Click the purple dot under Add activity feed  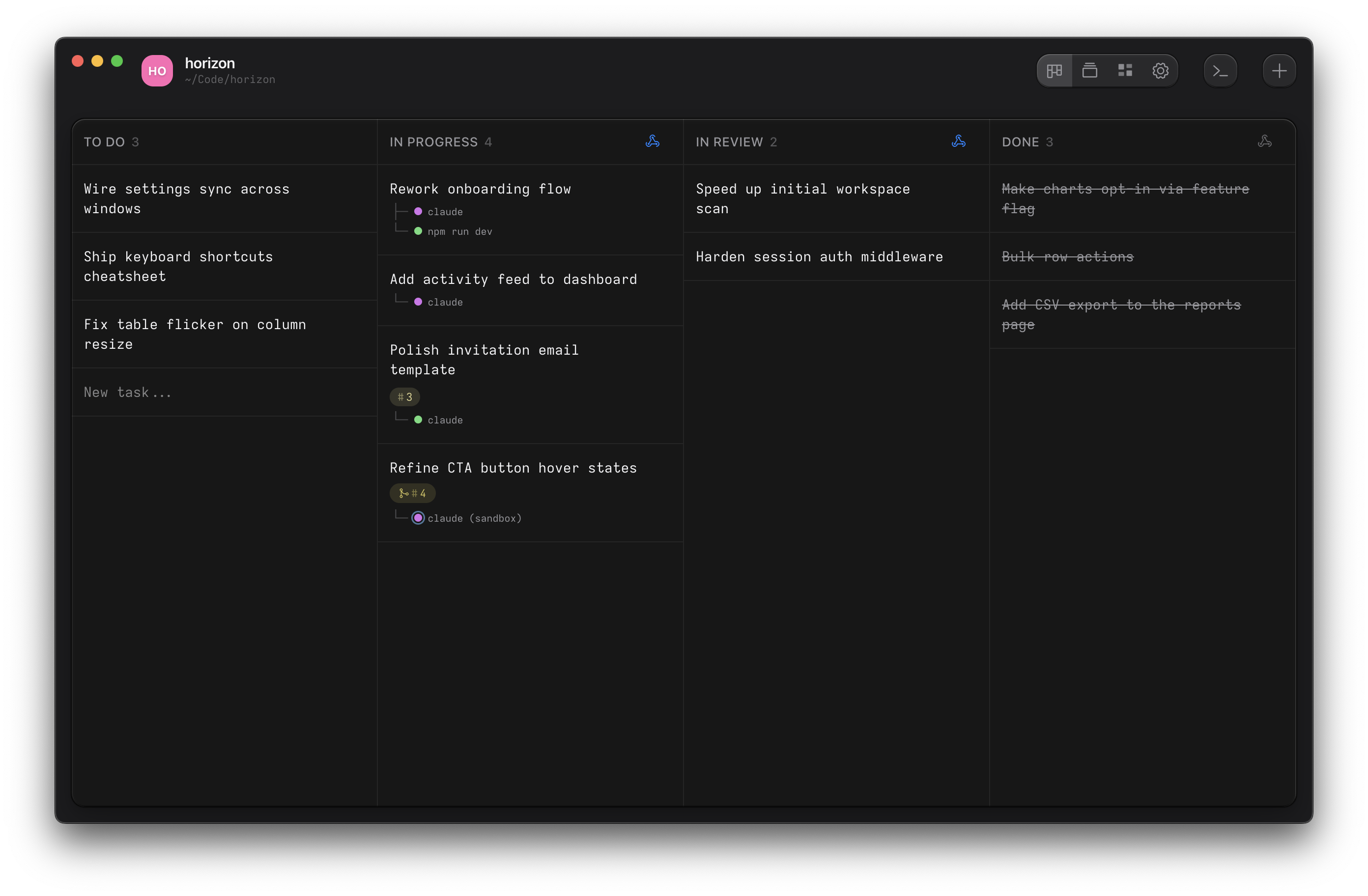click(x=418, y=302)
